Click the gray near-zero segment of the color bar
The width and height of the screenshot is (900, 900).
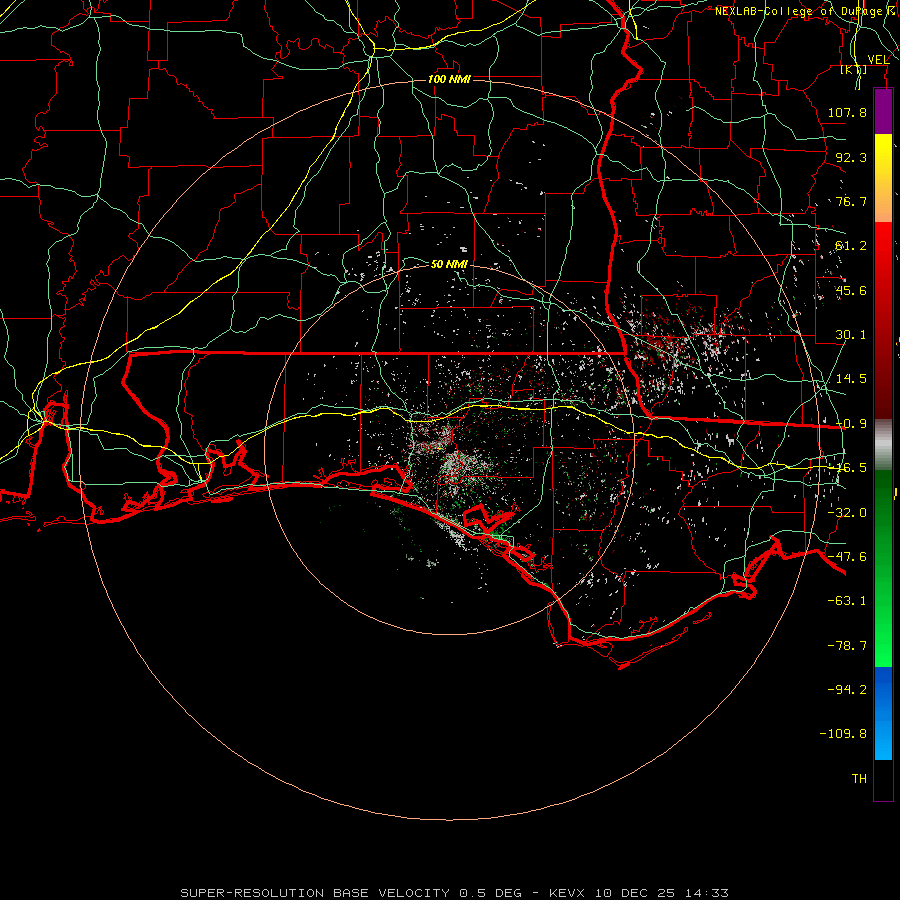pos(883,443)
